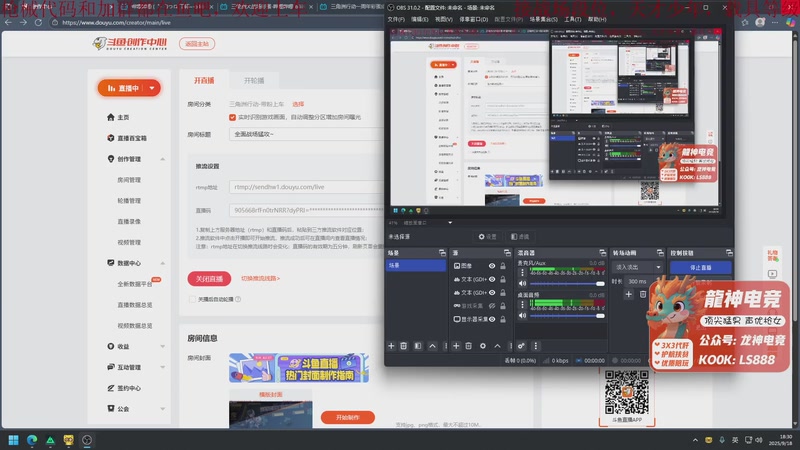Show hidden system tray icons chevron
The image size is (800, 450).
695,440
